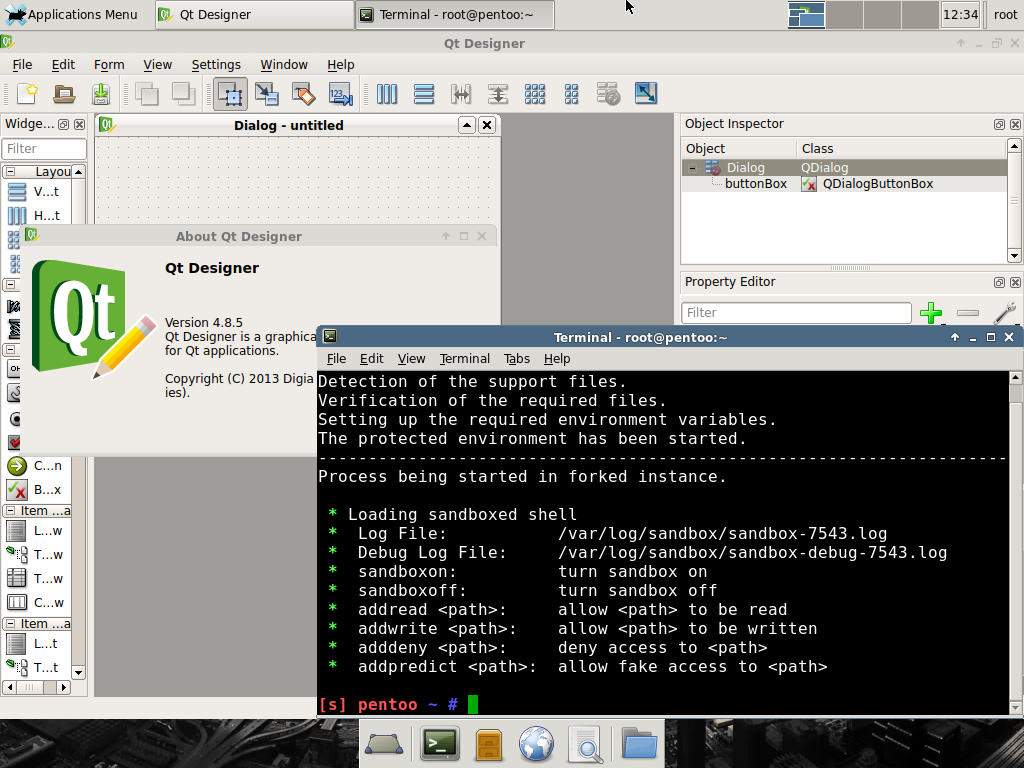Float the Object Inspector dock
The height and width of the screenshot is (768, 1024).
pos(999,124)
